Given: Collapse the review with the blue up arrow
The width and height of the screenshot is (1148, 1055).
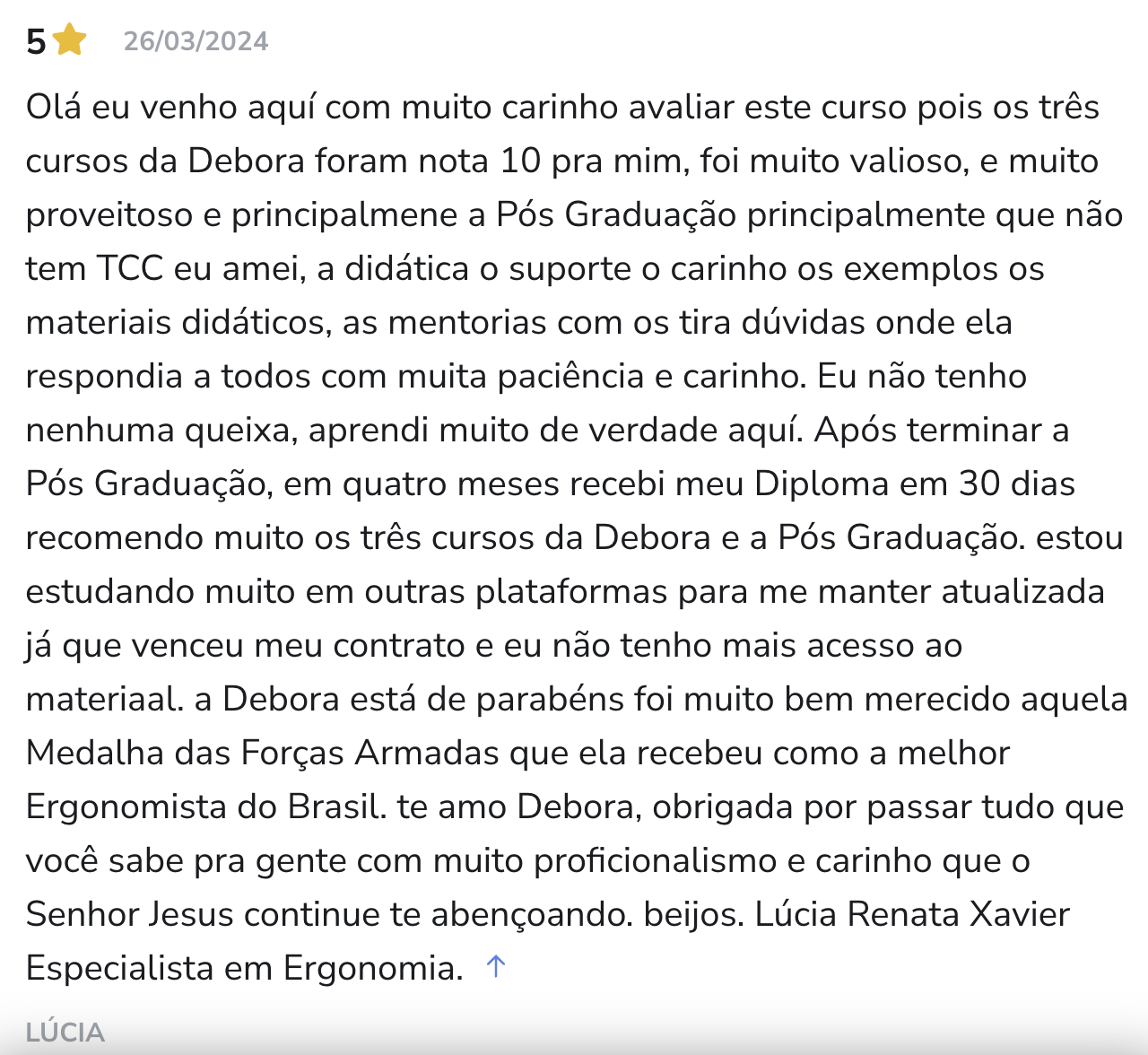Looking at the screenshot, I should point(496,966).
